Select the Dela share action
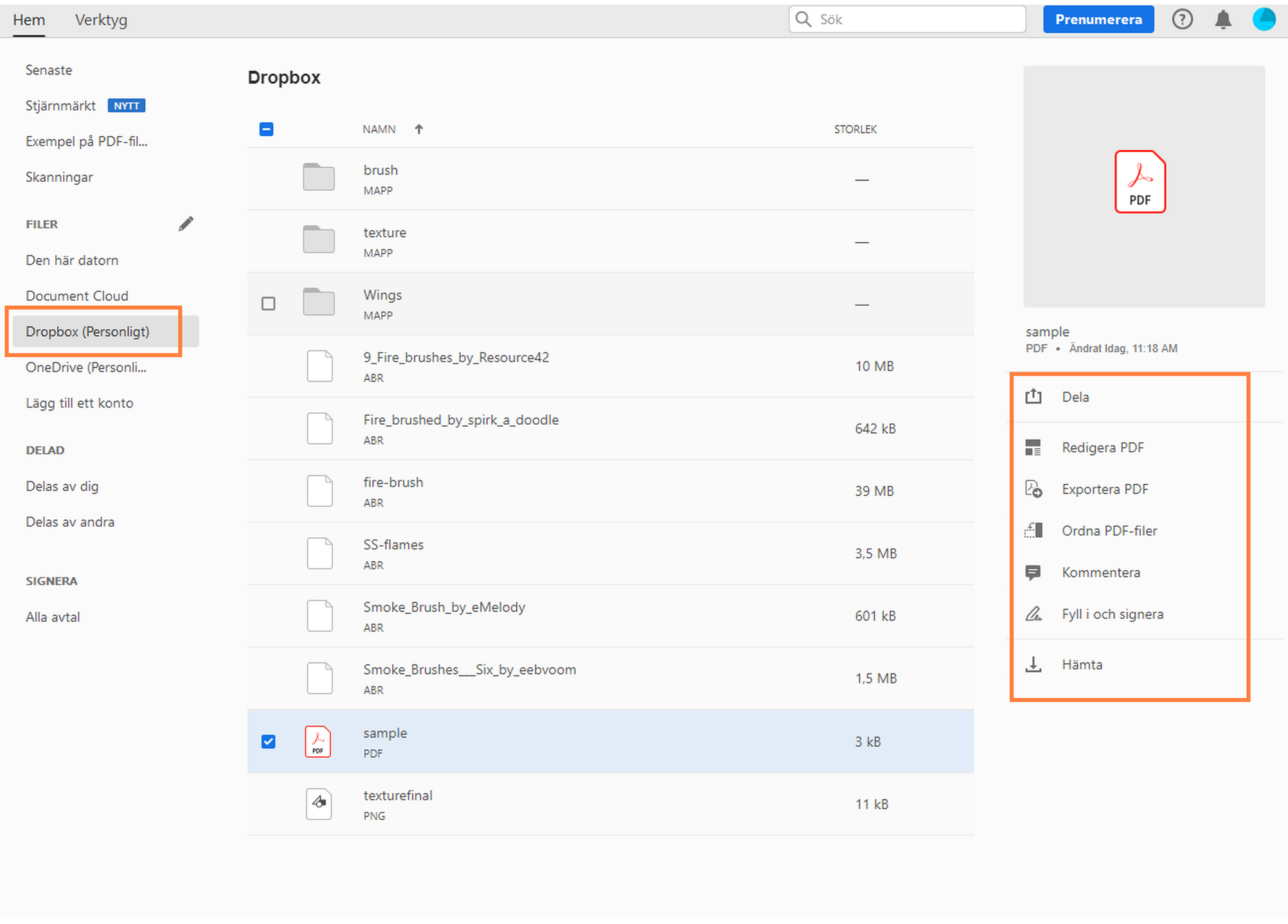Screen dimensions: 1288x924 tap(1075, 397)
